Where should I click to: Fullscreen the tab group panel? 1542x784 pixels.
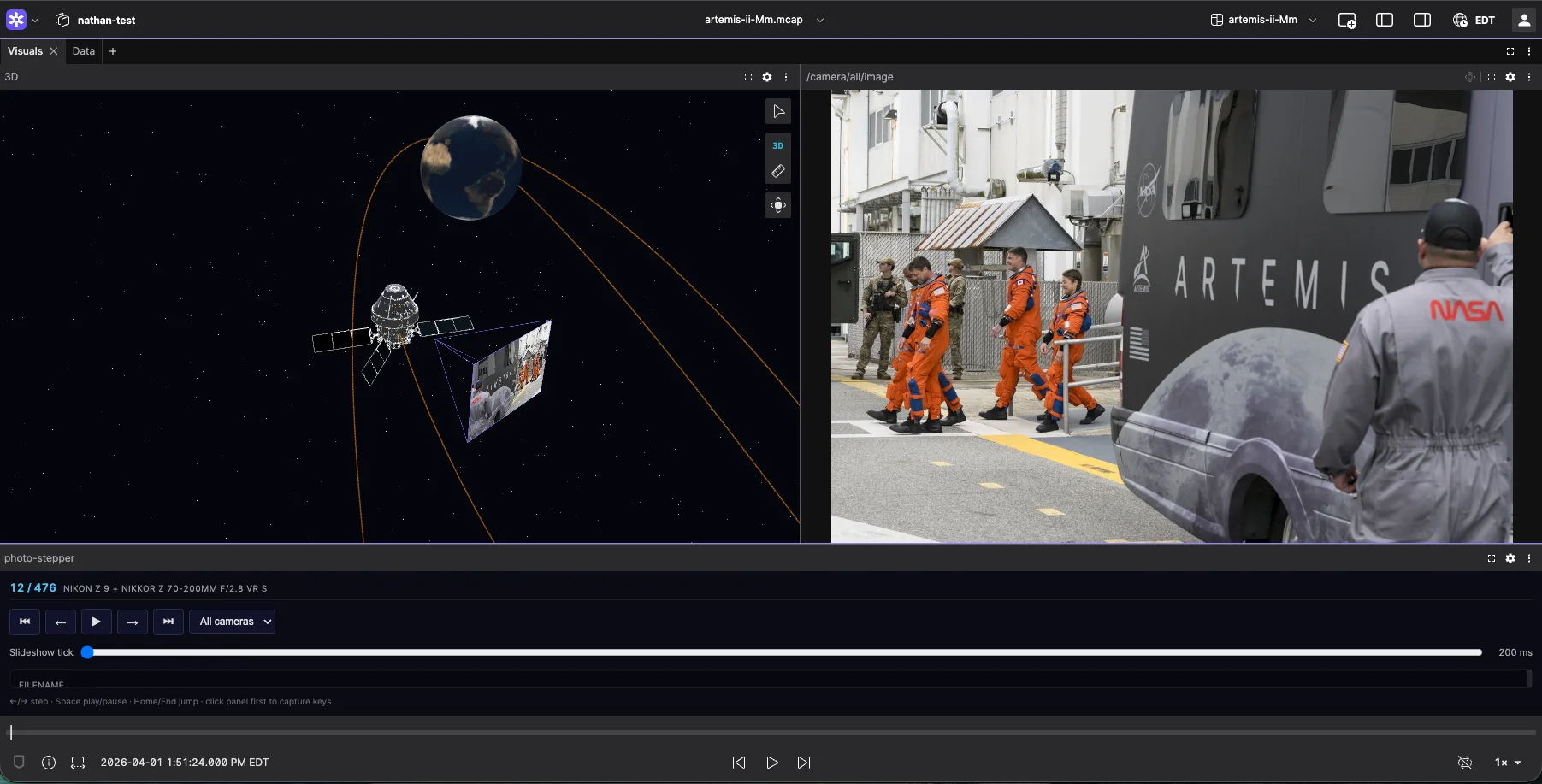tap(1510, 51)
